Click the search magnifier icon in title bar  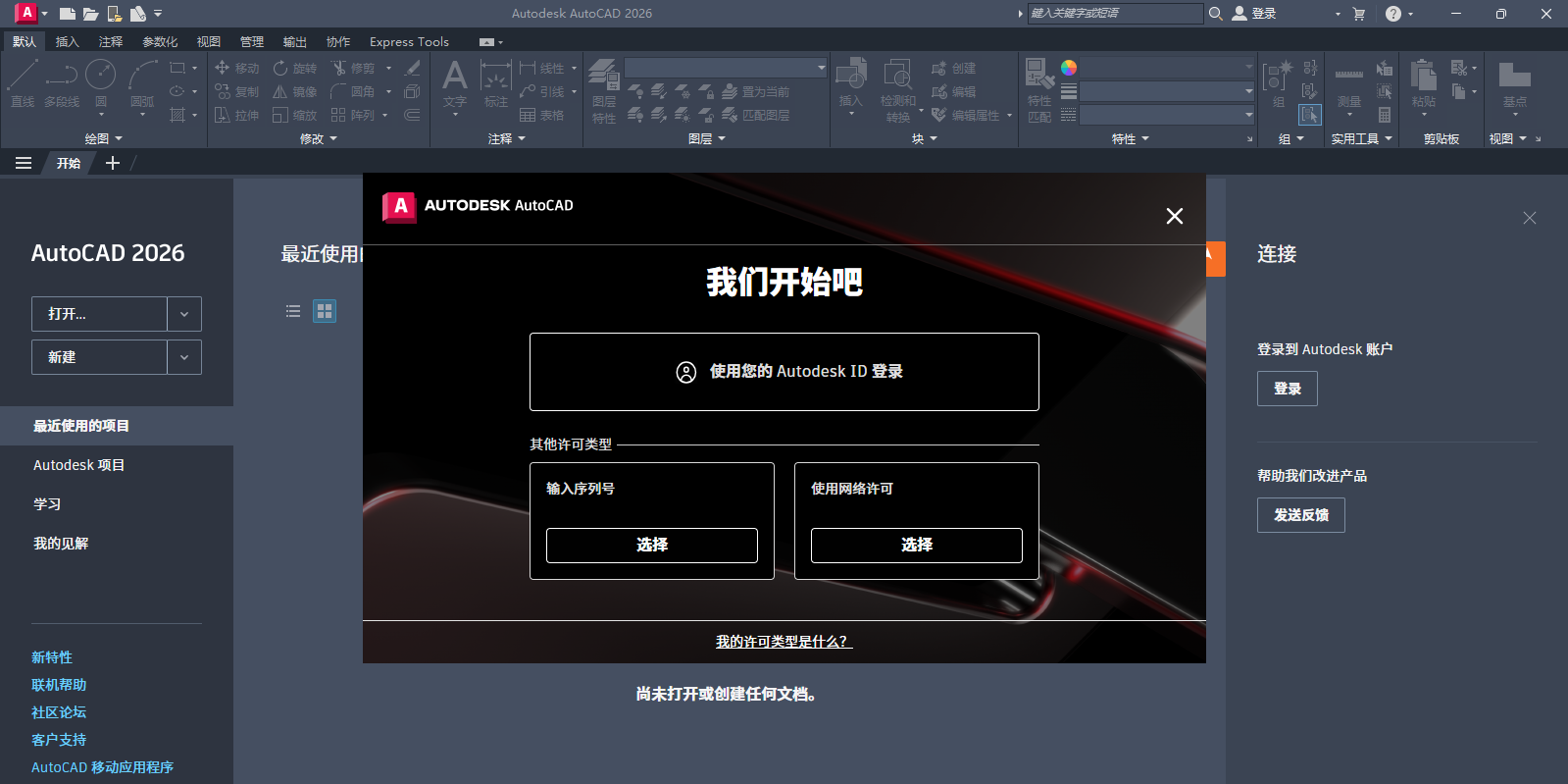[1216, 14]
